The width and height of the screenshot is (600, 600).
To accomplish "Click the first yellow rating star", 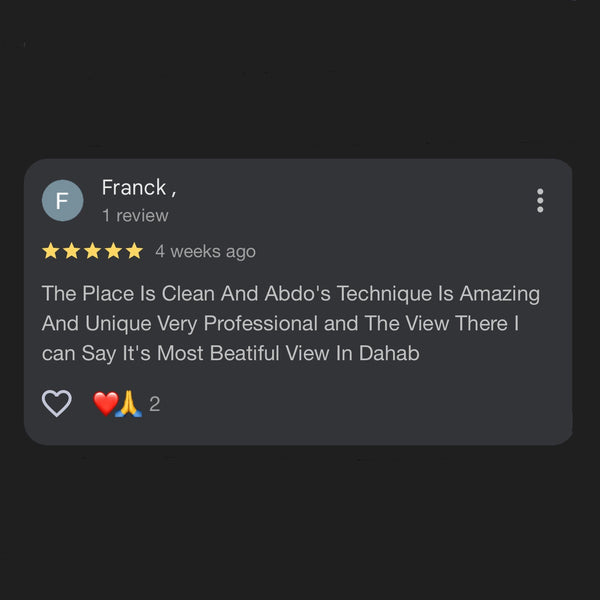I will (51, 252).
